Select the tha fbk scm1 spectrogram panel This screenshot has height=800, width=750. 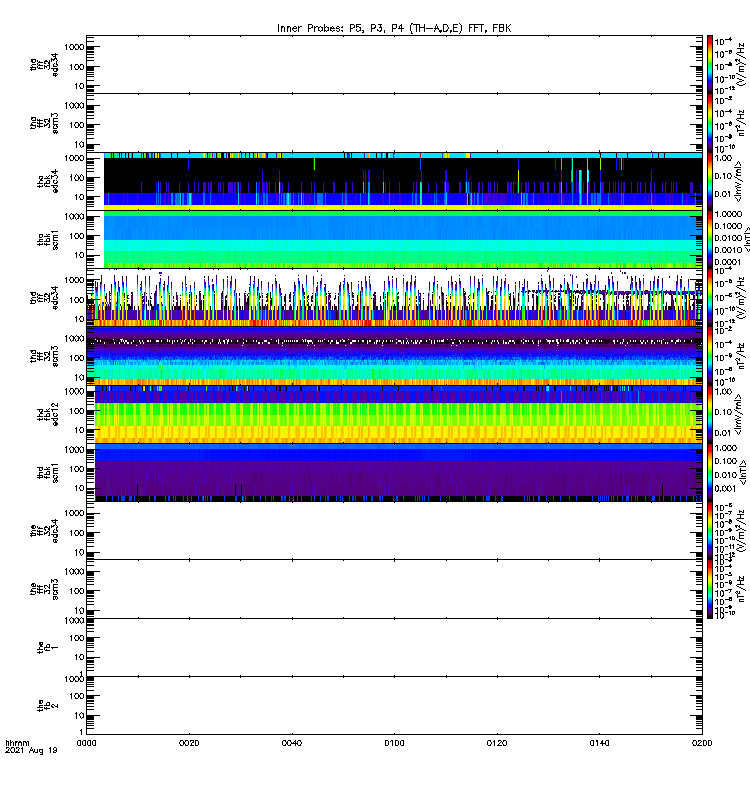[394, 239]
